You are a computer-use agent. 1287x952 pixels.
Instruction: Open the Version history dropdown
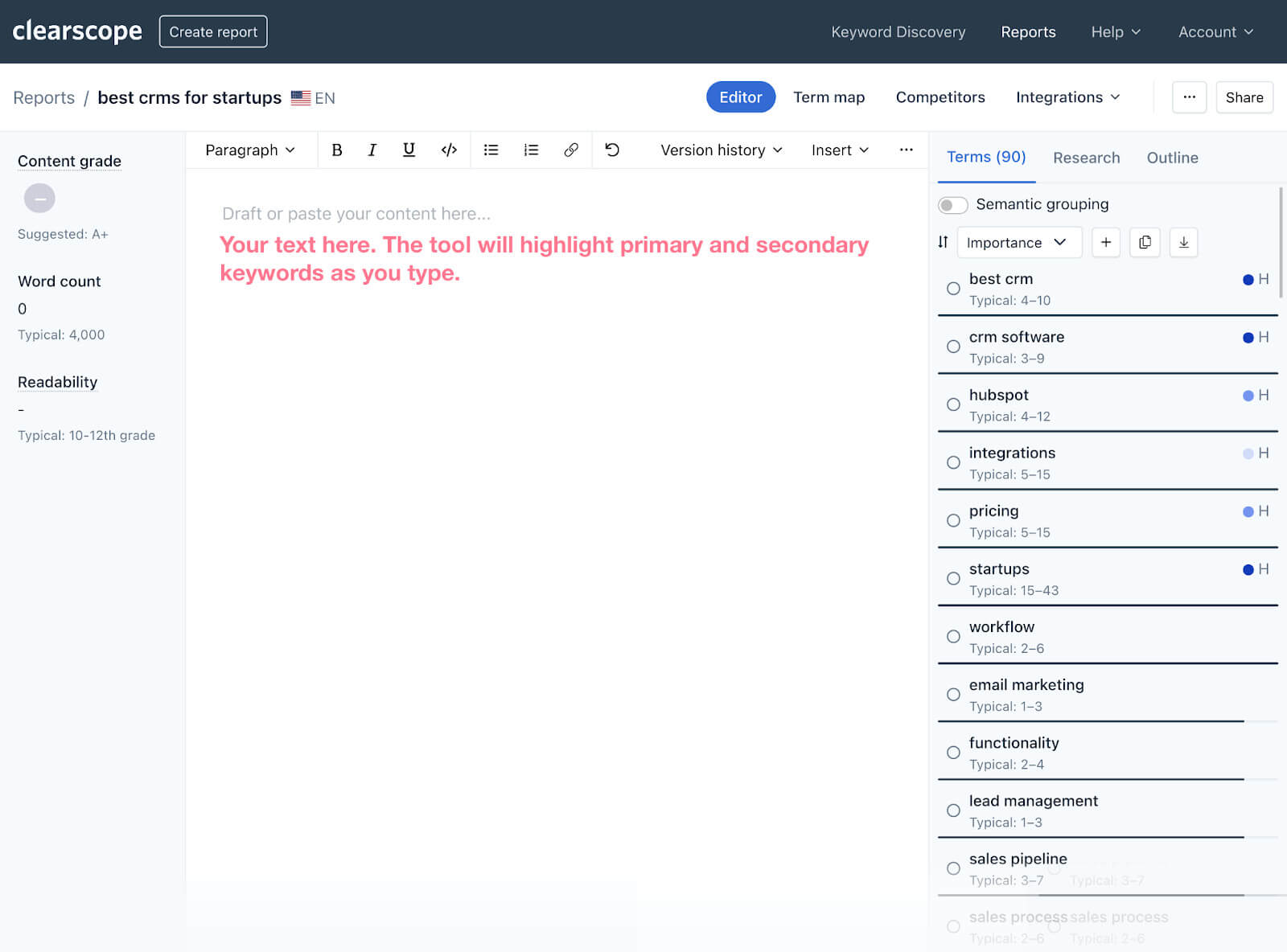tap(719, 150)
